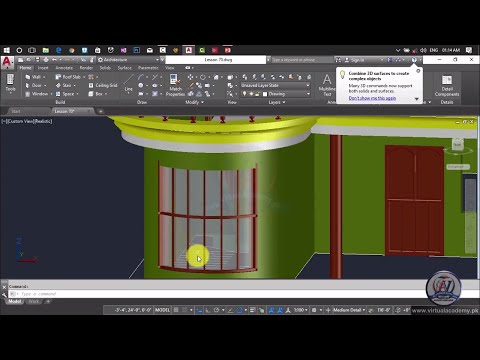Open File Explorer from Windows taskbar
This screenshot has height=360, width=480.
(x=46, y=50)
